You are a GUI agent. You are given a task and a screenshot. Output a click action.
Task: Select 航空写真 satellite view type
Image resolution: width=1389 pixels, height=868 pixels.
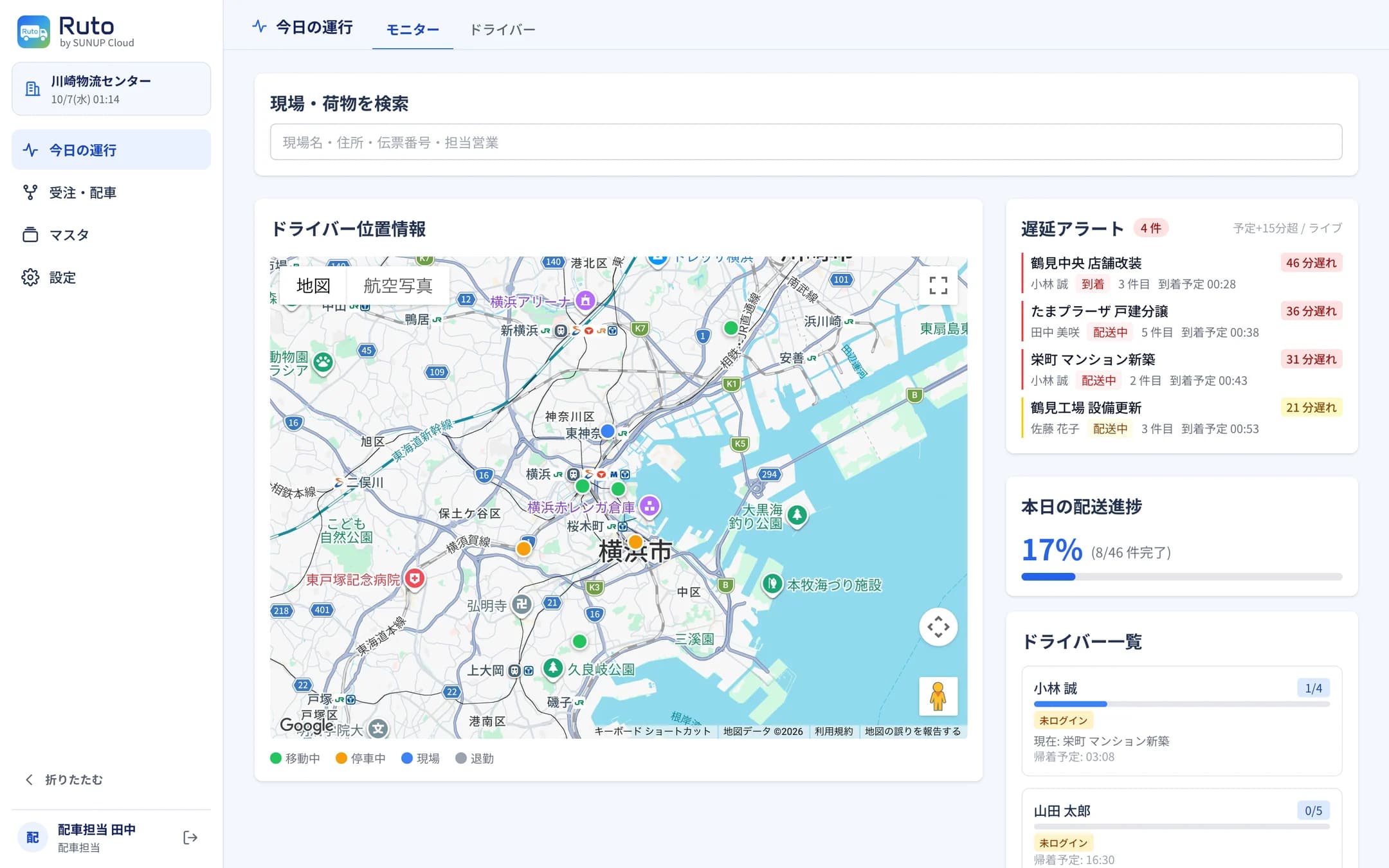pos(398,285)
